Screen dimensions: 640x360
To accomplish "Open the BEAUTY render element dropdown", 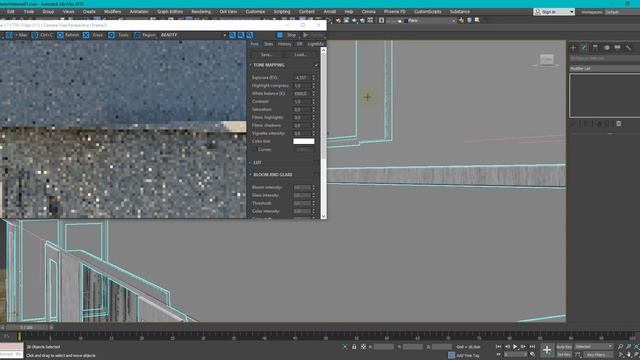I will point(193,35).
